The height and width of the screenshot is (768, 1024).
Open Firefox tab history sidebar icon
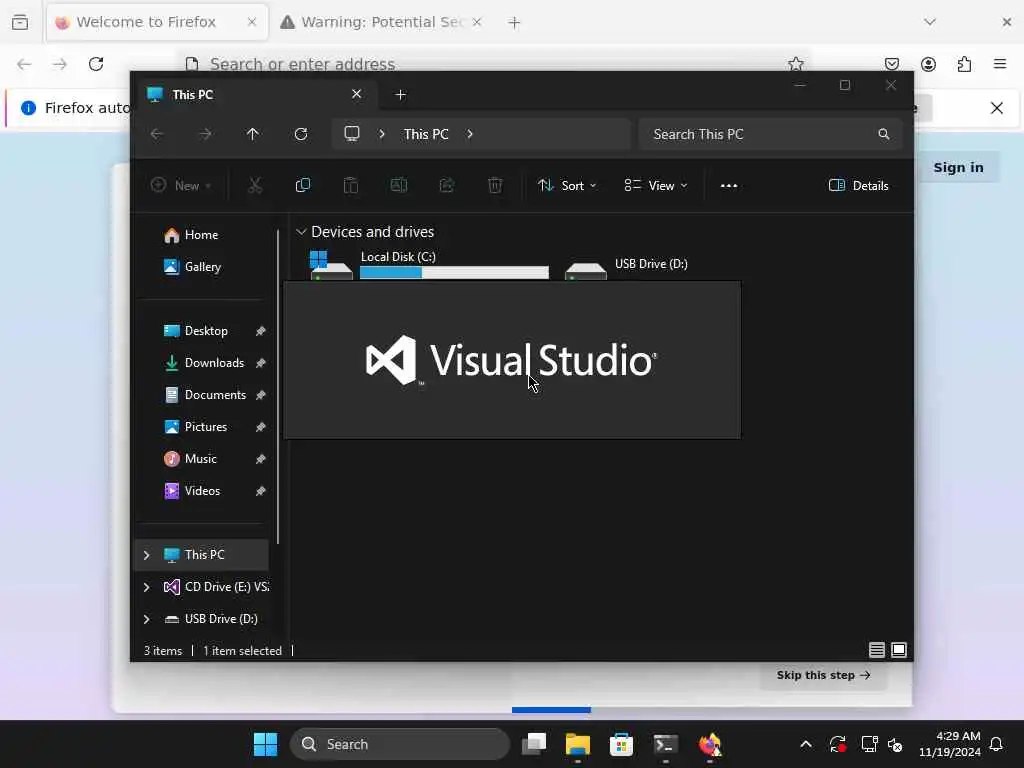20,22
